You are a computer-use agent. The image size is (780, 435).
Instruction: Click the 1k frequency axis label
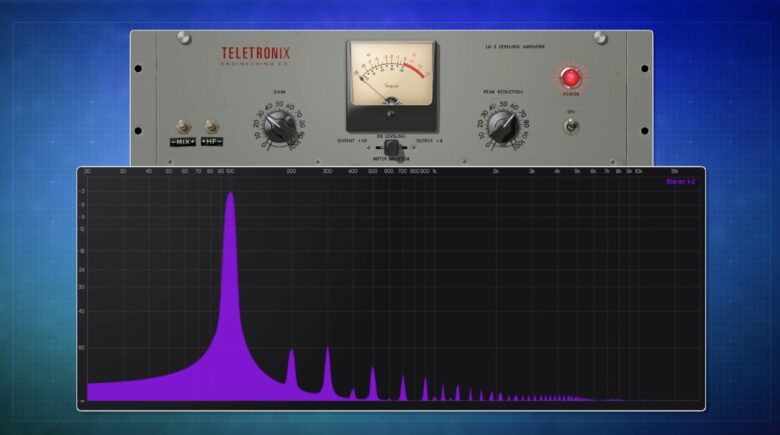pos(435,172)
